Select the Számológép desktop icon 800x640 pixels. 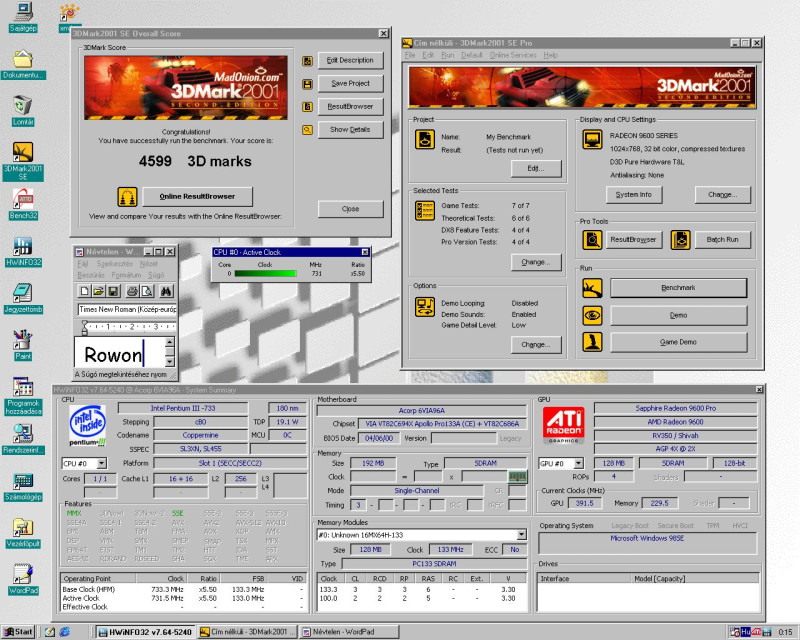coord(23,487)
